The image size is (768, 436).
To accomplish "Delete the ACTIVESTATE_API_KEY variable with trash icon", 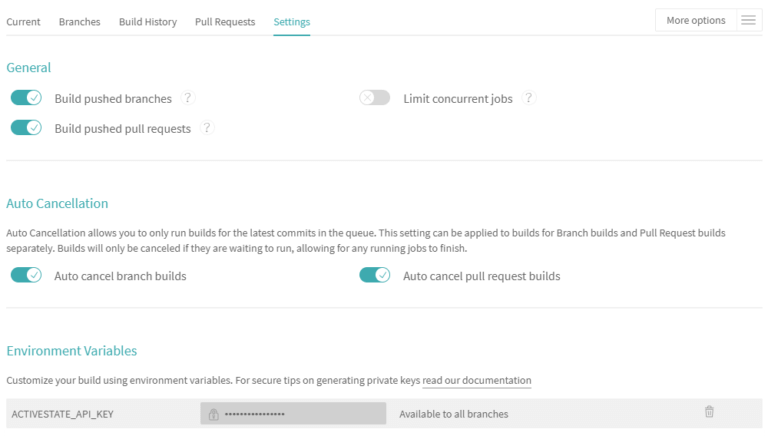I will [709, 412].
